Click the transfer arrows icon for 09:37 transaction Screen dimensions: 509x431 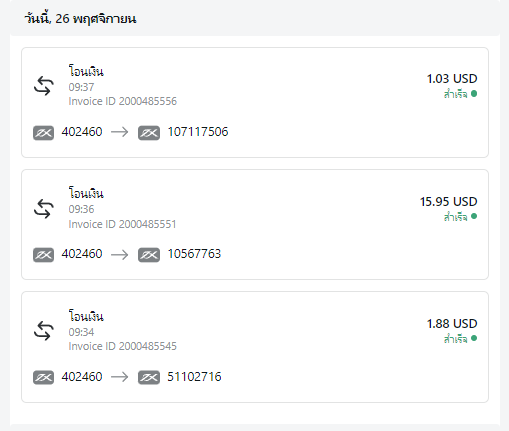[x=44, y=86]
